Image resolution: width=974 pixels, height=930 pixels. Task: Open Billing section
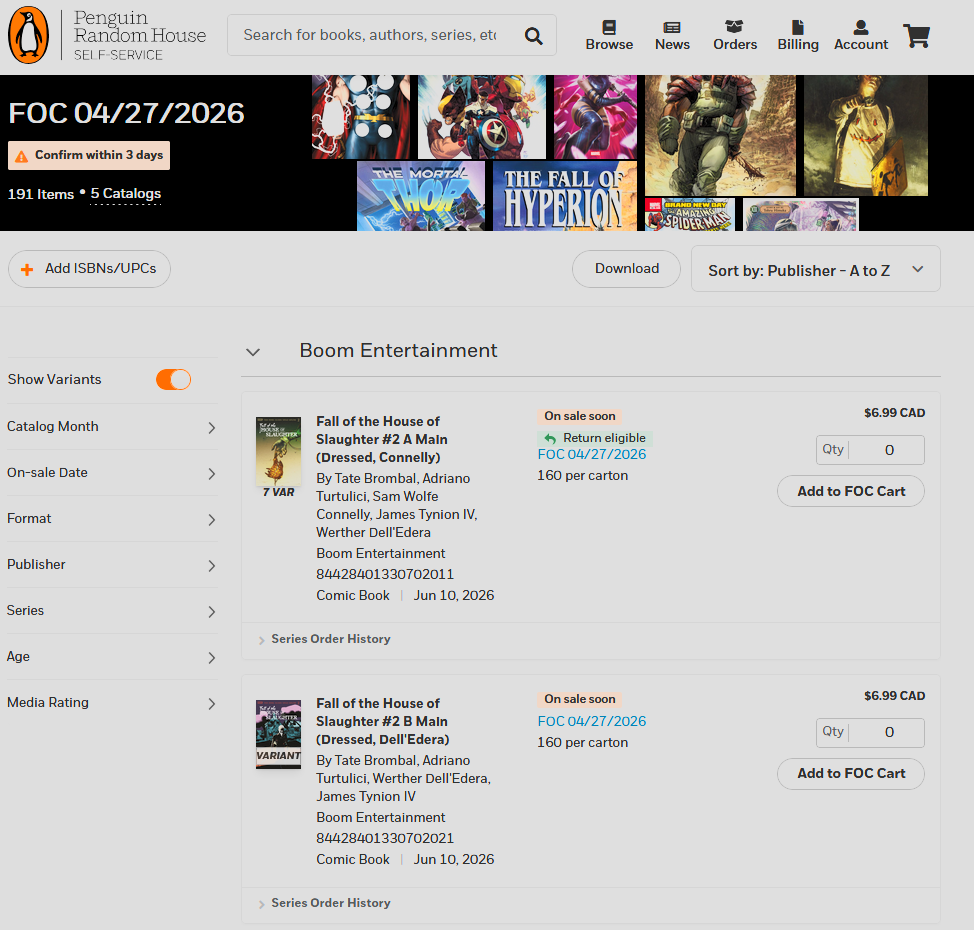click(x=798, y=35)
